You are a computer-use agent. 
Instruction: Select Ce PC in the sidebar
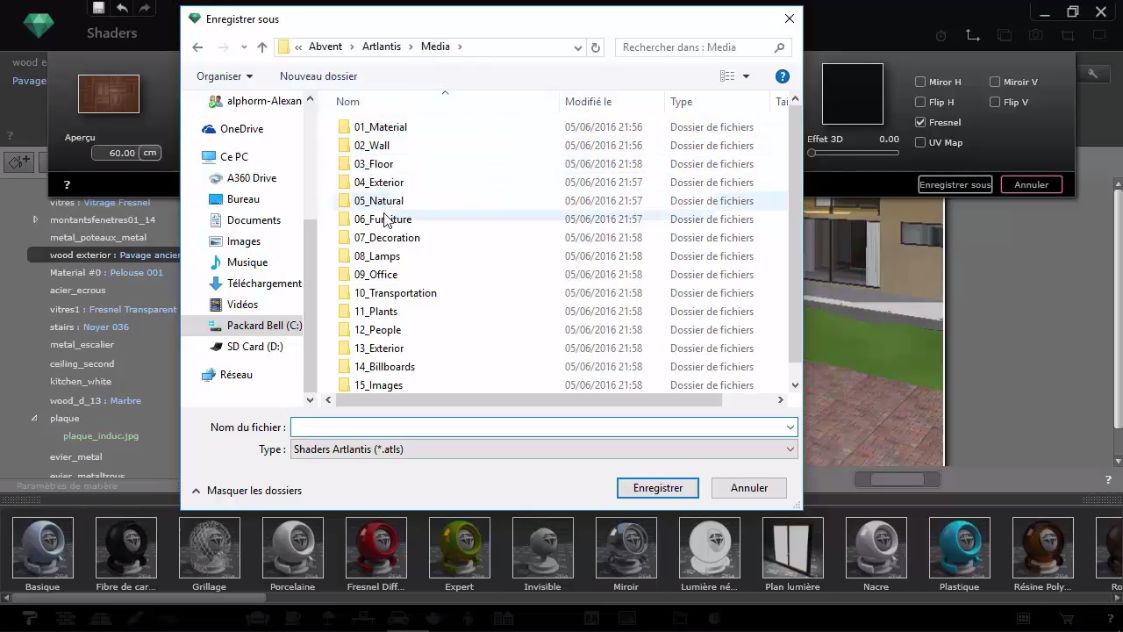click(233, 157)
